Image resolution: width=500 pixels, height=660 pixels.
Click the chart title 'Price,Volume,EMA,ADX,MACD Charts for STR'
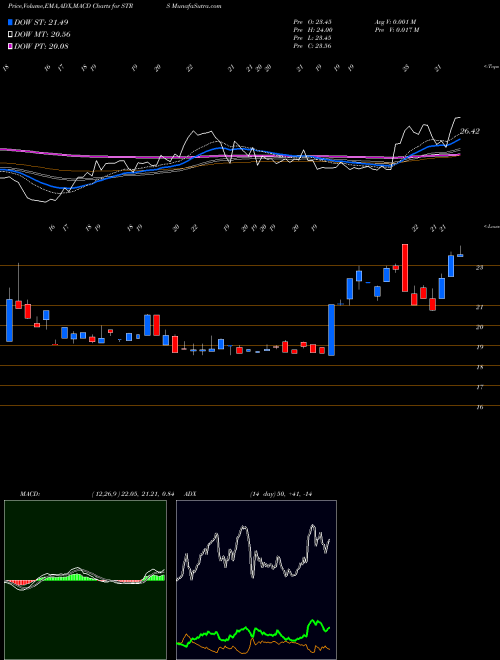click(70, 6)
